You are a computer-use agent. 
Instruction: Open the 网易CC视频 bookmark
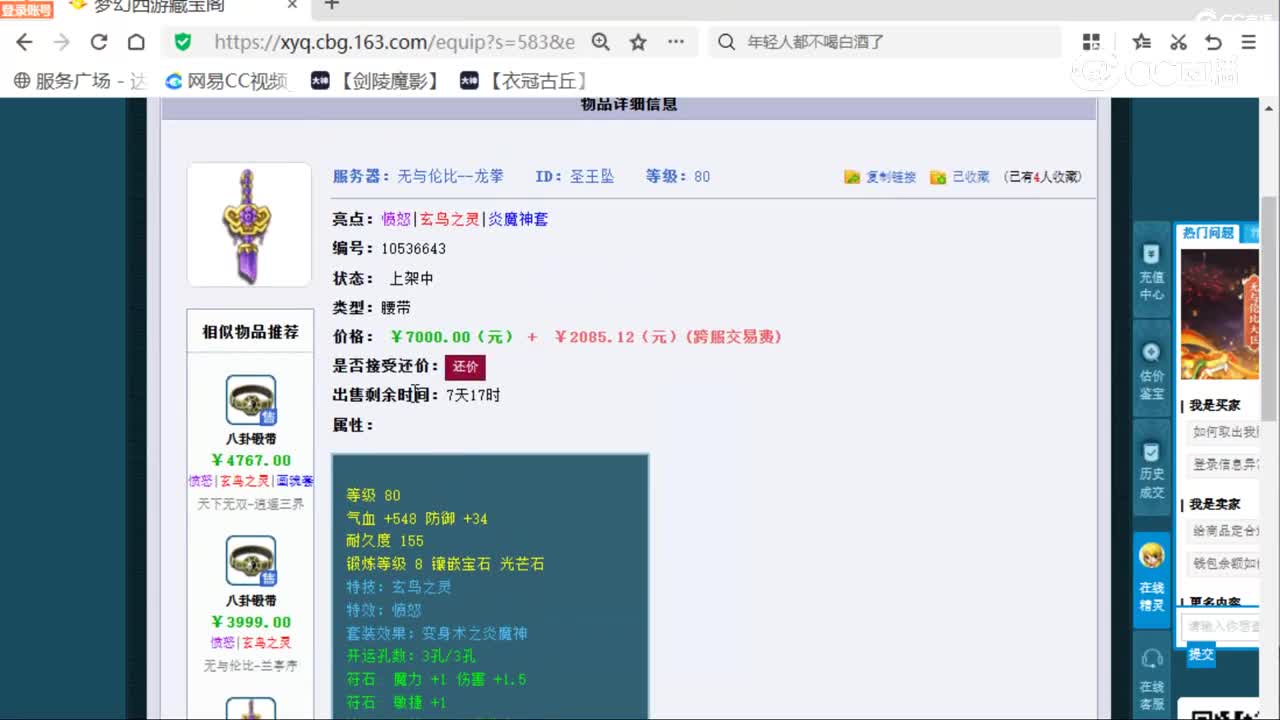(227, 81)
